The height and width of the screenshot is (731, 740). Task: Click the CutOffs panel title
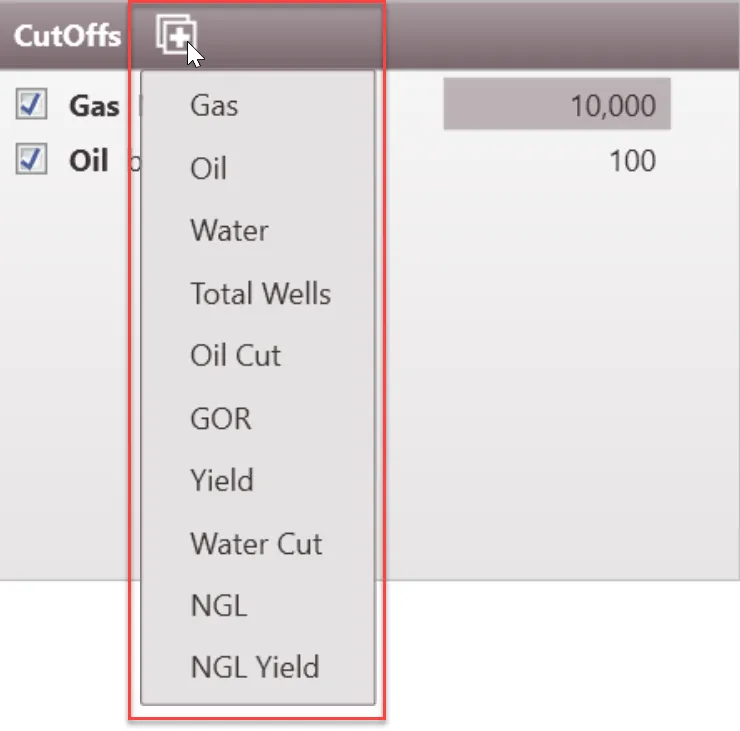pos(67,37)
